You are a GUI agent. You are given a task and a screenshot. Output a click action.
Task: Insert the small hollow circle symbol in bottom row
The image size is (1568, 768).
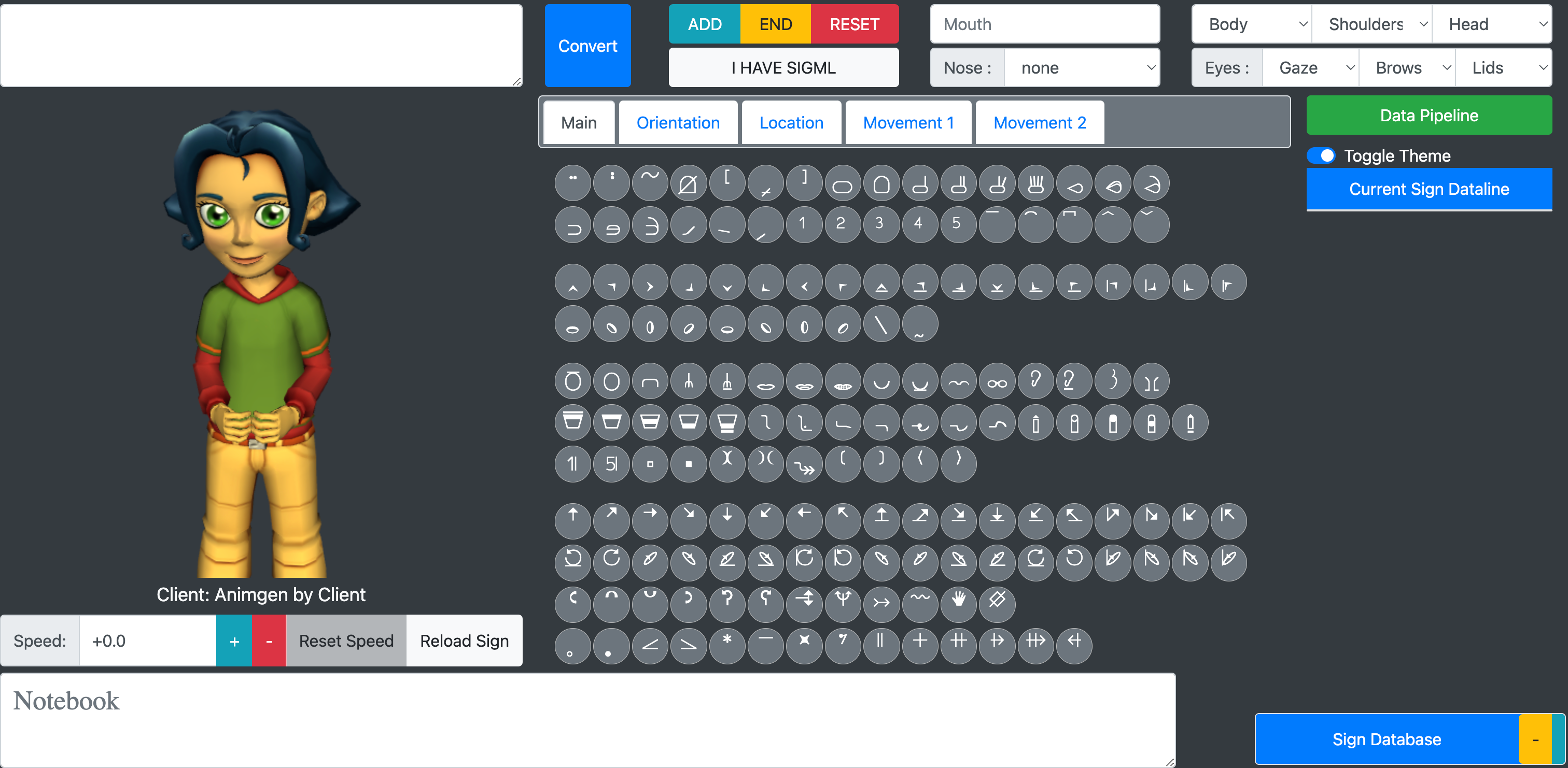tap(573, 645)
